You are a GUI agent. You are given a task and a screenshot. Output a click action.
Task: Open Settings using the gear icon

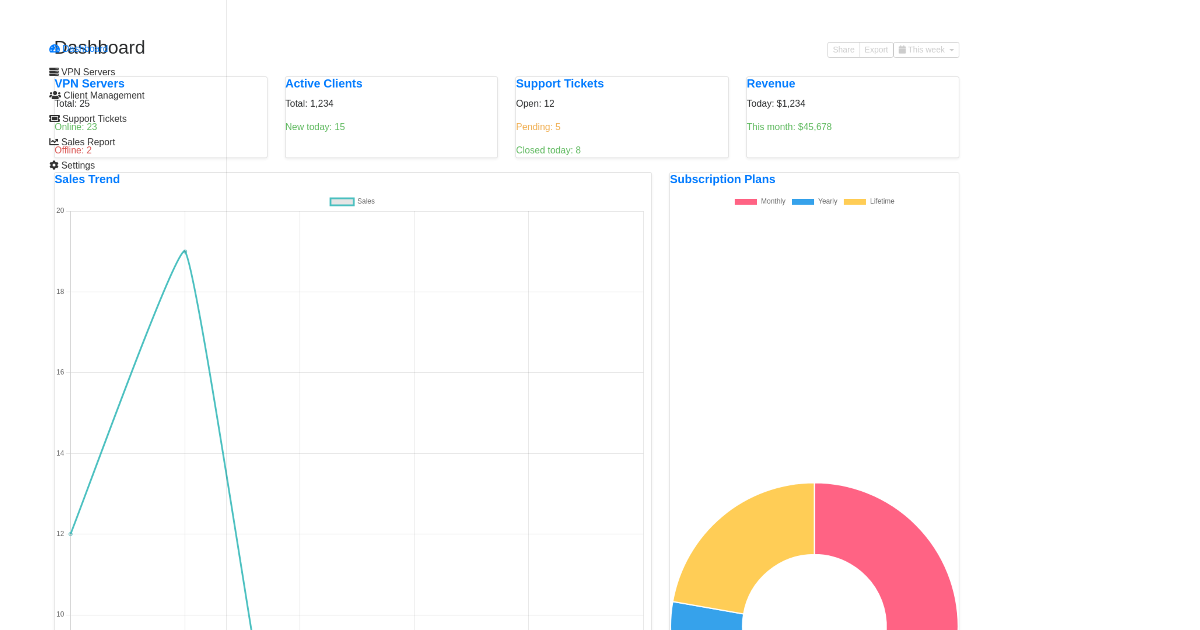(54, 165)
